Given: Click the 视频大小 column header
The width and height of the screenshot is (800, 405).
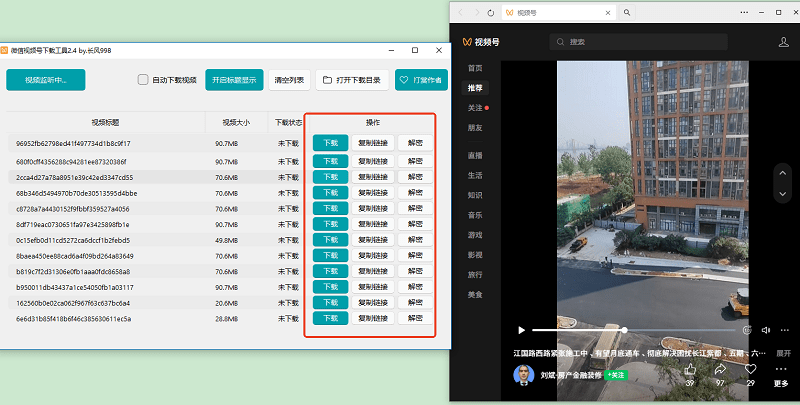Looking at the screenshot, I should pos(236,122).
